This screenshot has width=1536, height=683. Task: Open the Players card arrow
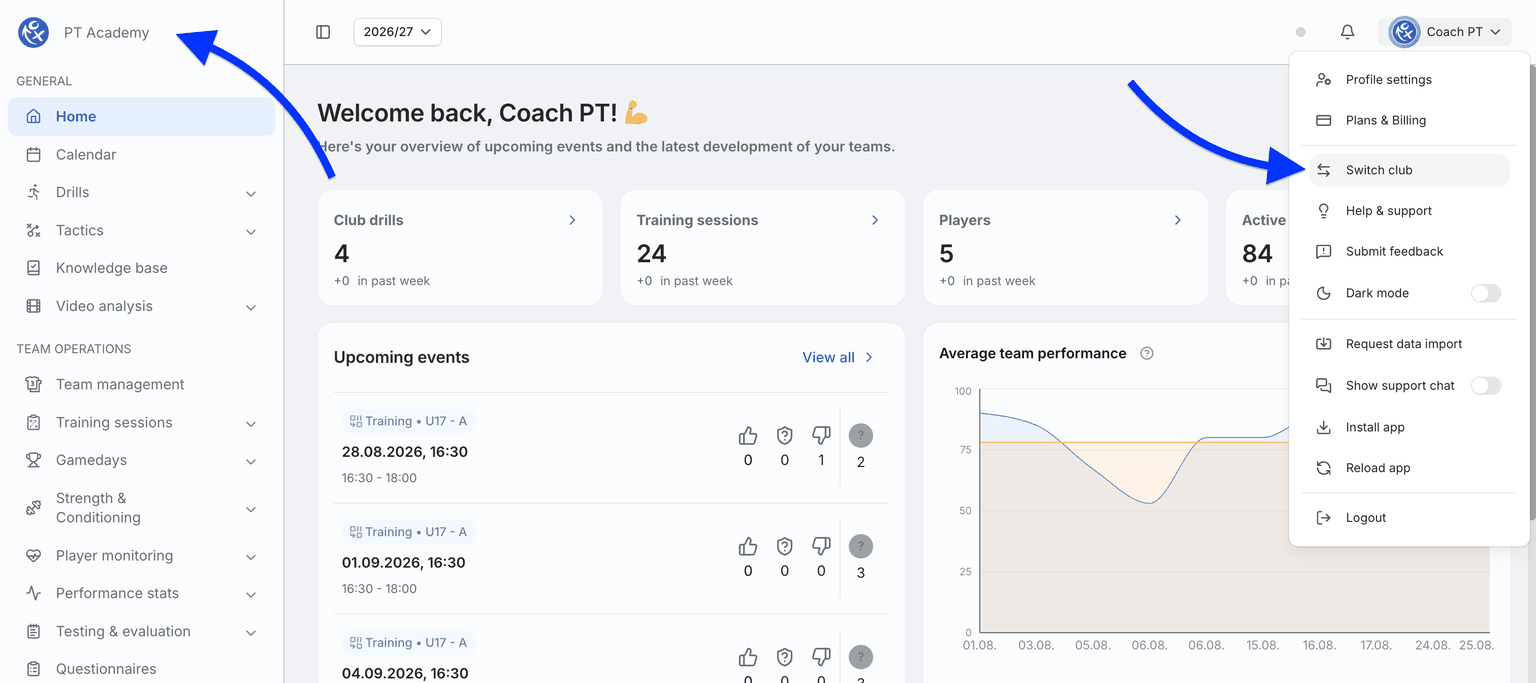[1177, 220]
